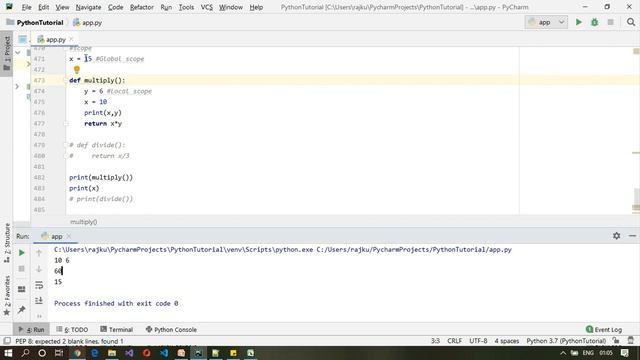Open the Edit menu
The image size is (640, 360).
coord(43,7)
